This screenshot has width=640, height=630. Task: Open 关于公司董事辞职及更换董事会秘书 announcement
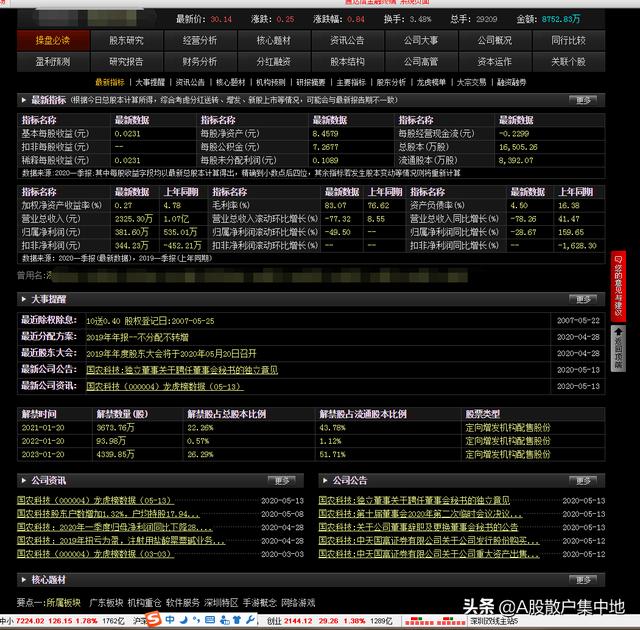[x=418, y=527]
